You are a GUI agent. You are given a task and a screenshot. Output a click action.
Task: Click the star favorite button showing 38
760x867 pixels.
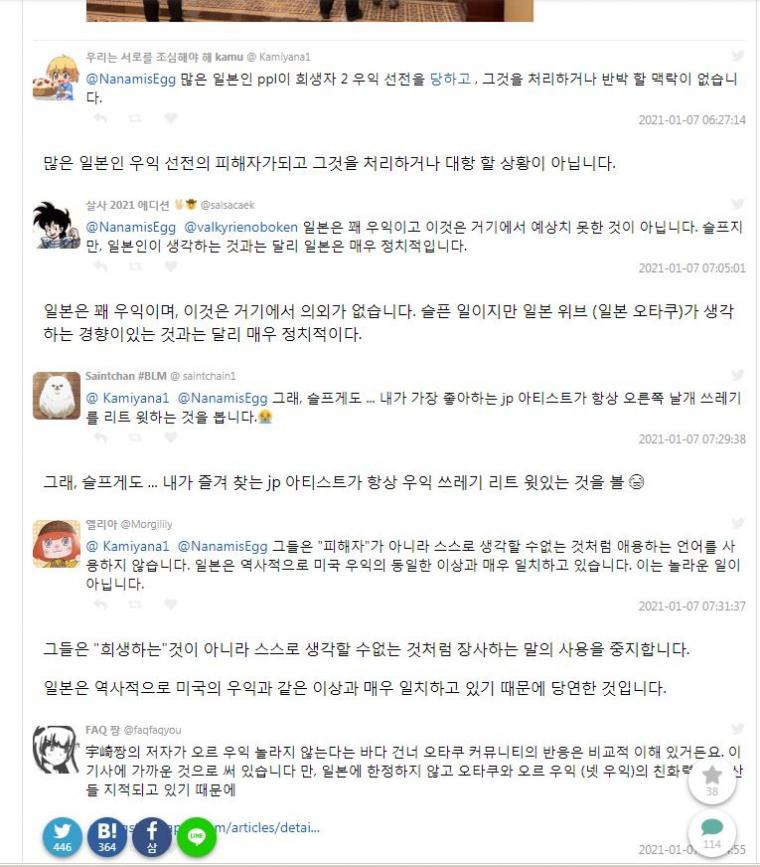coord(712,781)
